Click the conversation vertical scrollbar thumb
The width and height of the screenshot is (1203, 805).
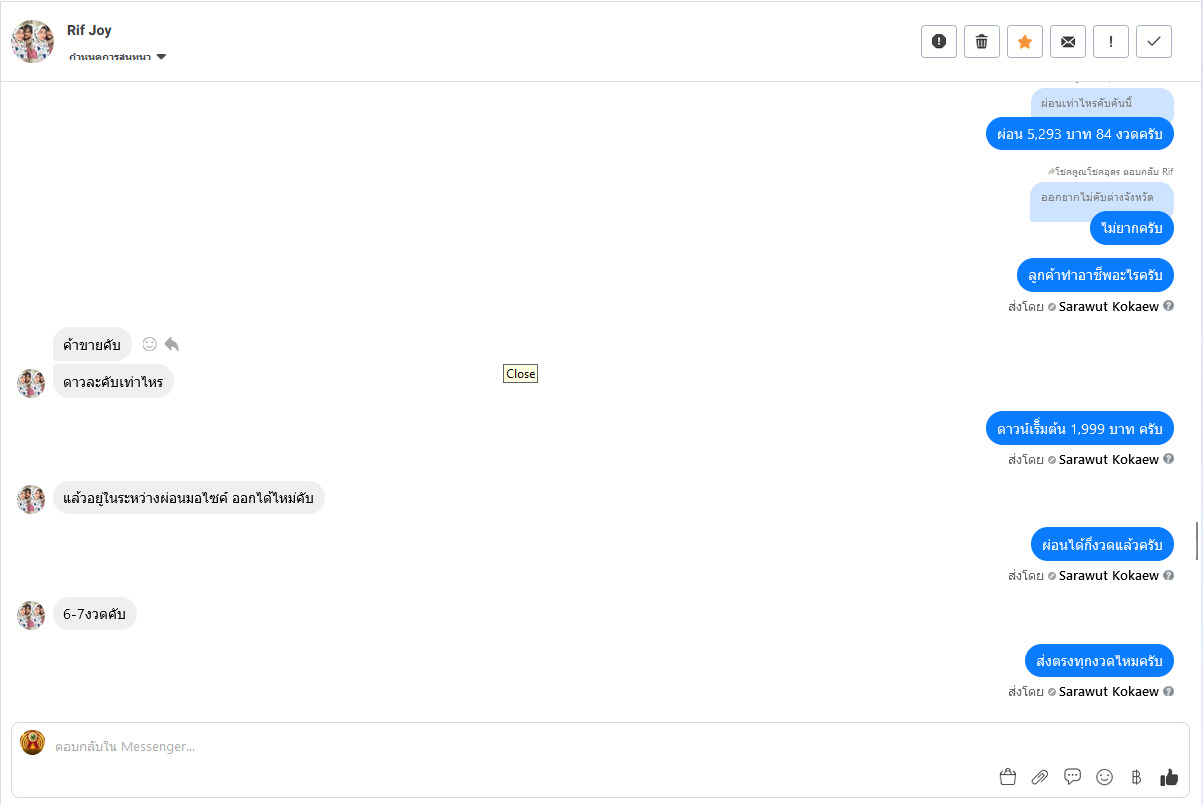[1197, 540]
